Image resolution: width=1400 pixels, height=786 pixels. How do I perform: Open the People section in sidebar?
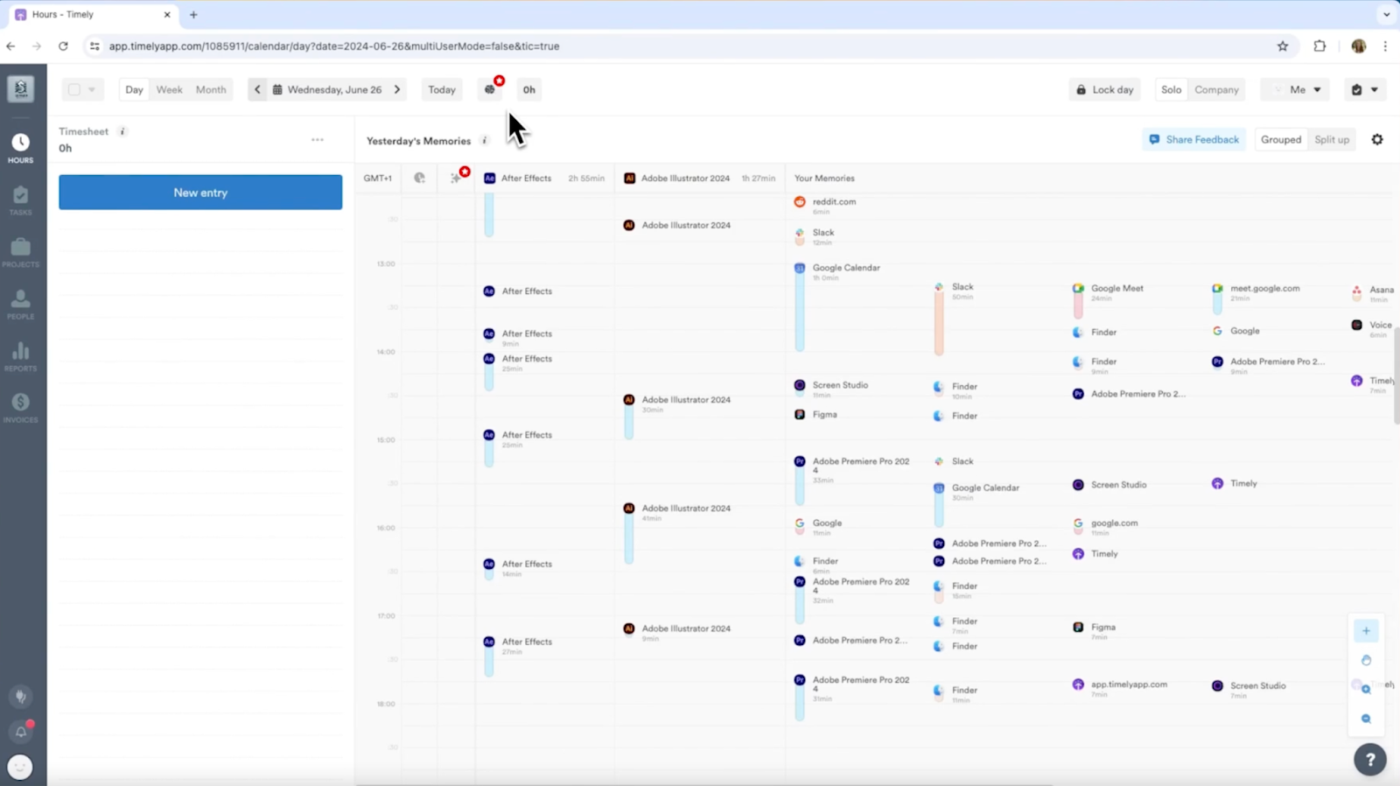click(x=20, y=304)
